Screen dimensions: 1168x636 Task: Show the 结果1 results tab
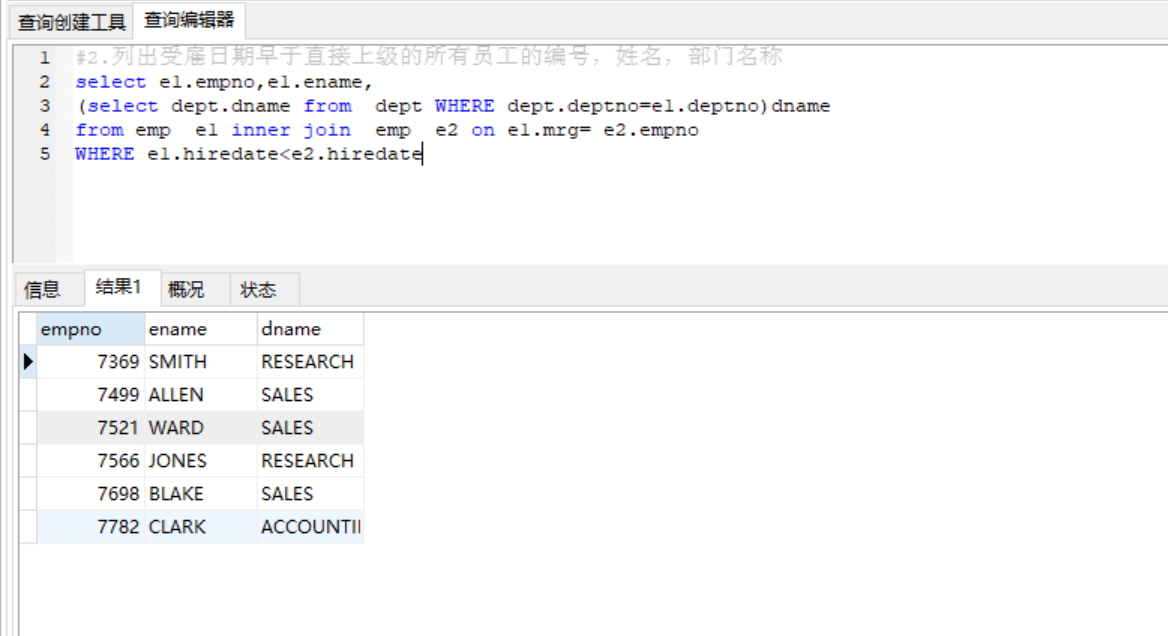point(118,288)
